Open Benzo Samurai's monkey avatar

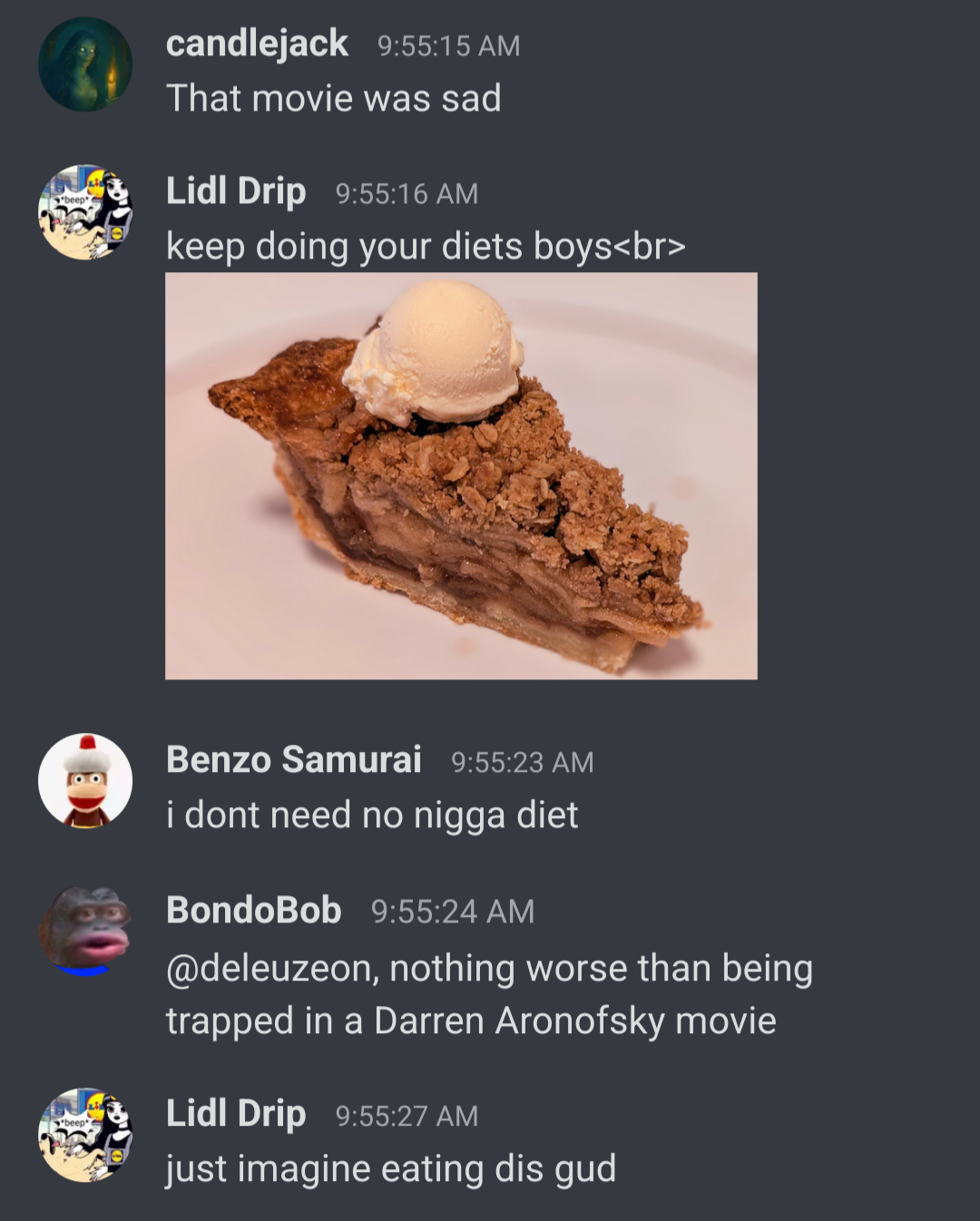click(x=85, y=781)
